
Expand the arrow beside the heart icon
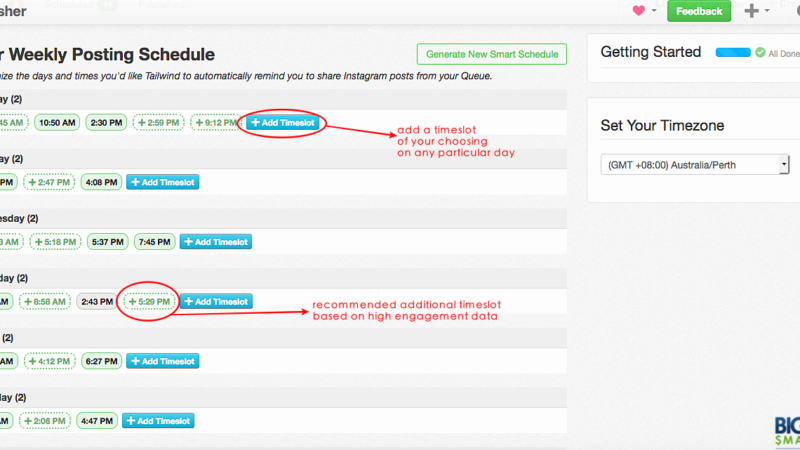pyautogui.click(x=654, y=12)
